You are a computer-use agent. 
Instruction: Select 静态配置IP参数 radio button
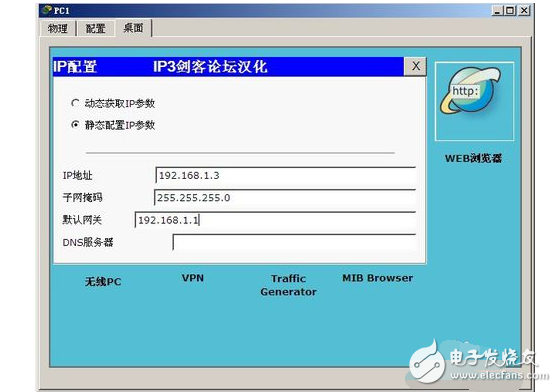[x=75, y=125]
